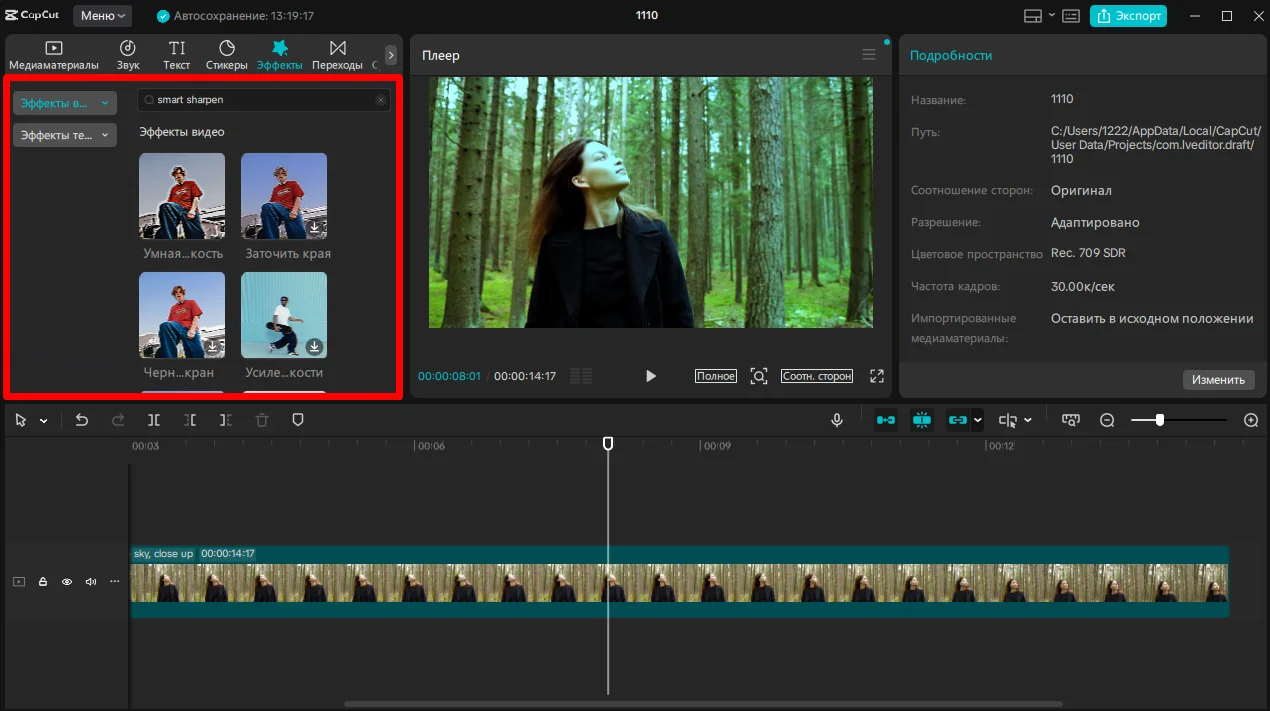The height and width of the screenshot is (711, 1270).
Task: Add a marker with the marker icon
Action: click(297, 421)
